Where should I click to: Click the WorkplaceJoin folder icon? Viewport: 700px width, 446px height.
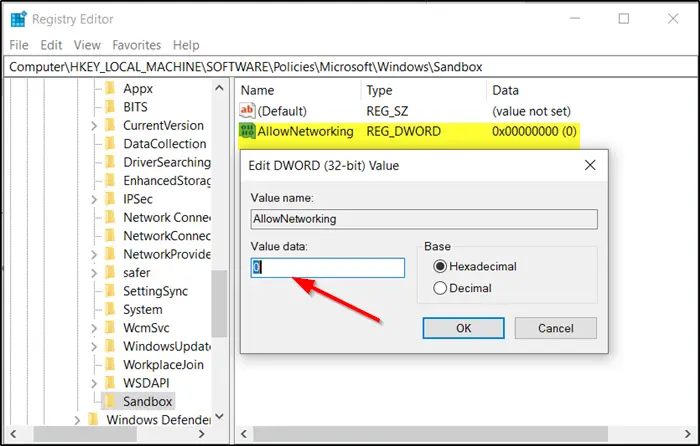click(x=110, y=364)
